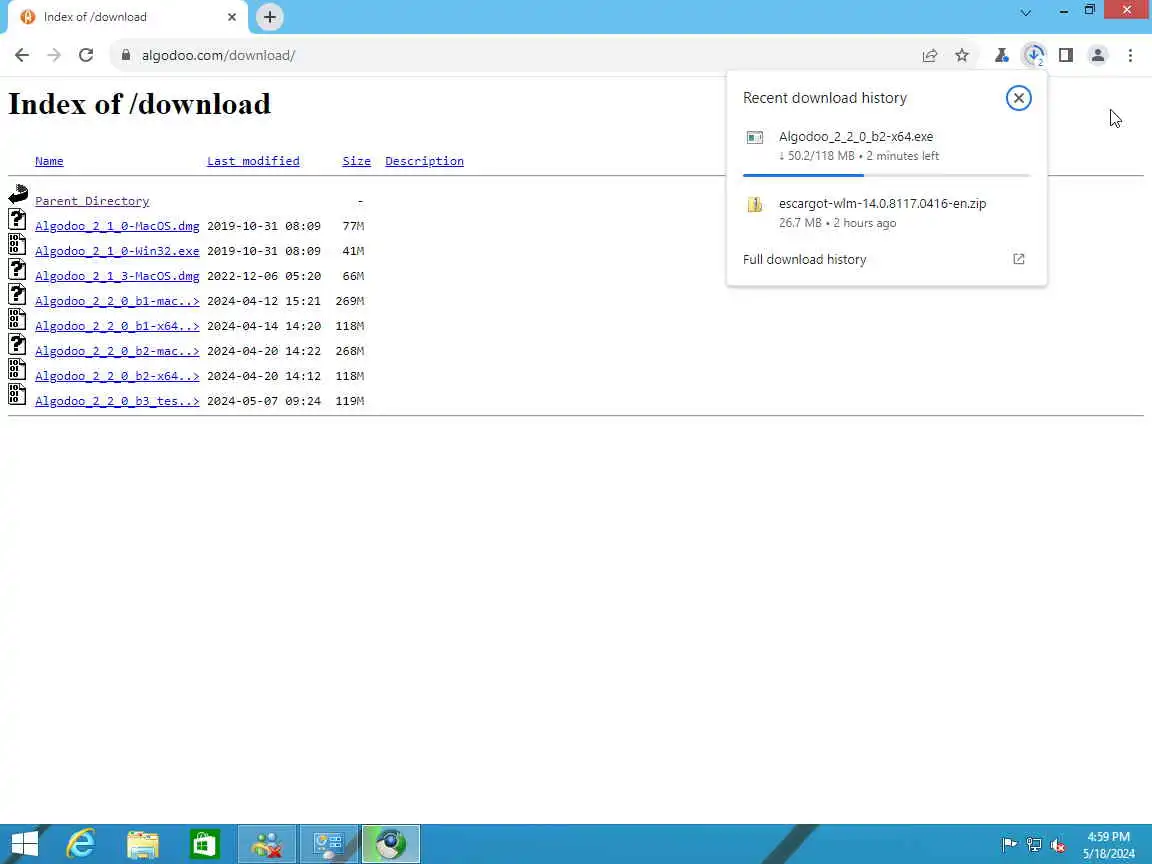The height and width of the screenshot is (864, 1152).
Task: Open a new browser tab
Action: pyautogui.click(x=270, y=17)
